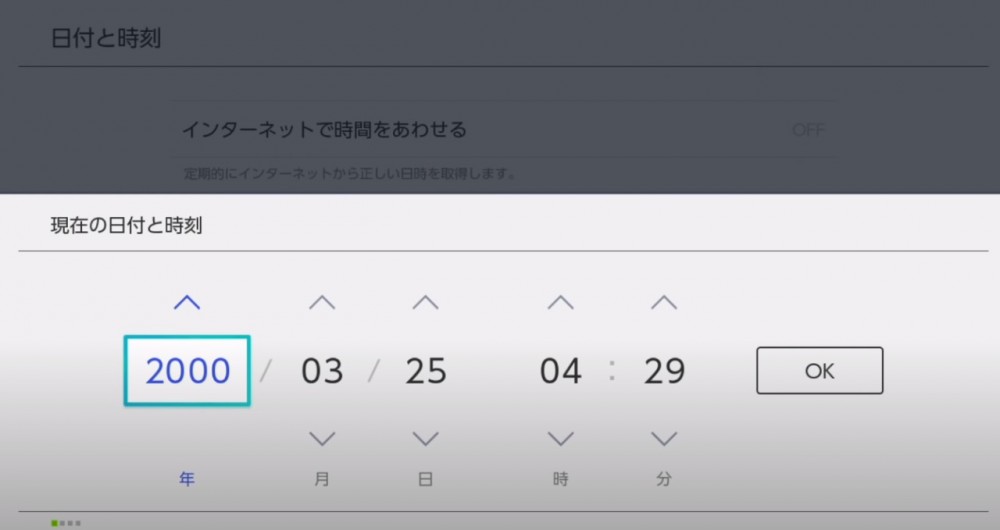Click the 年 label under the year
1000x530 pixels.
(187, 479)
